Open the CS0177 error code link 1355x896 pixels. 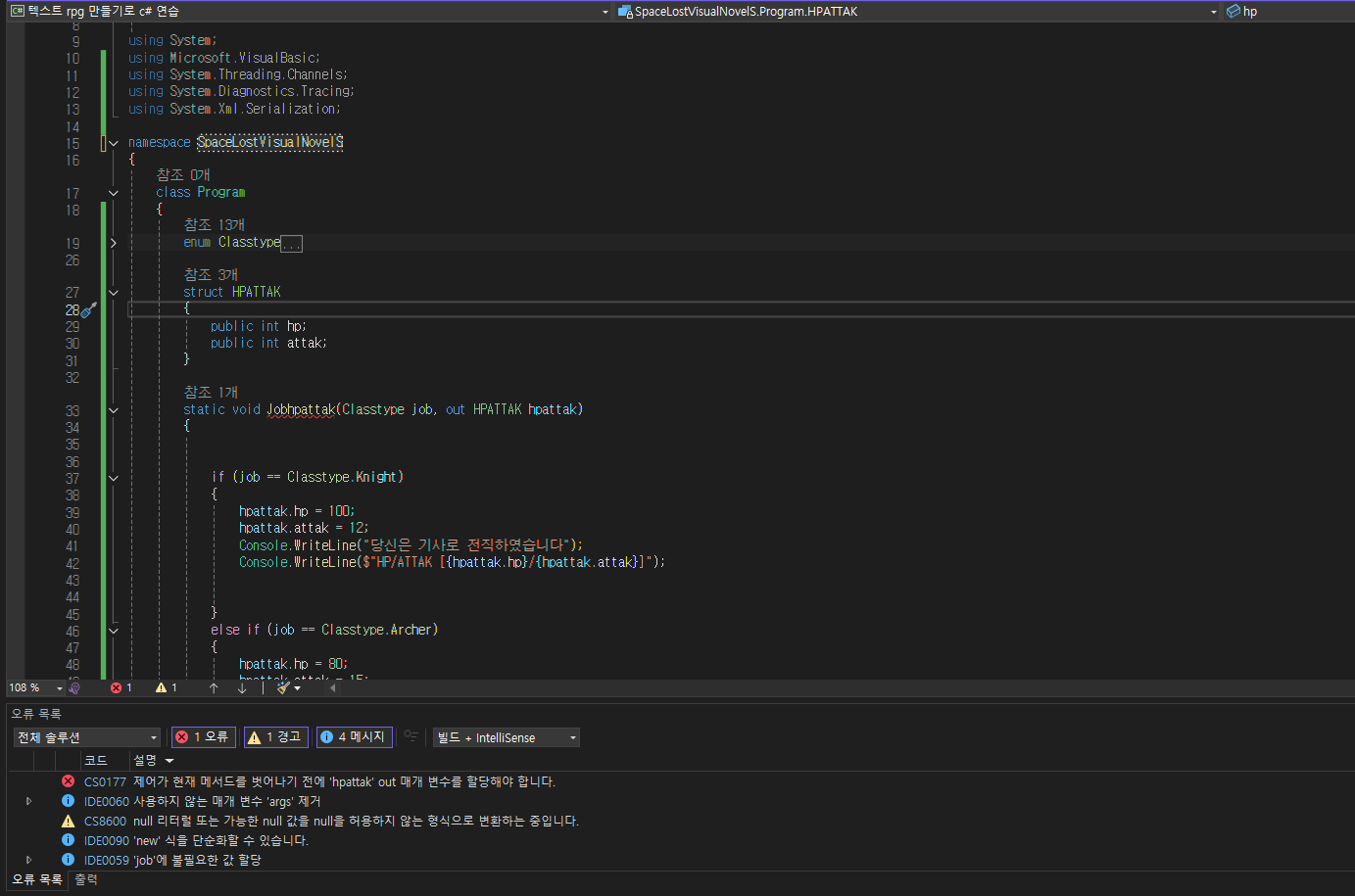105,781
